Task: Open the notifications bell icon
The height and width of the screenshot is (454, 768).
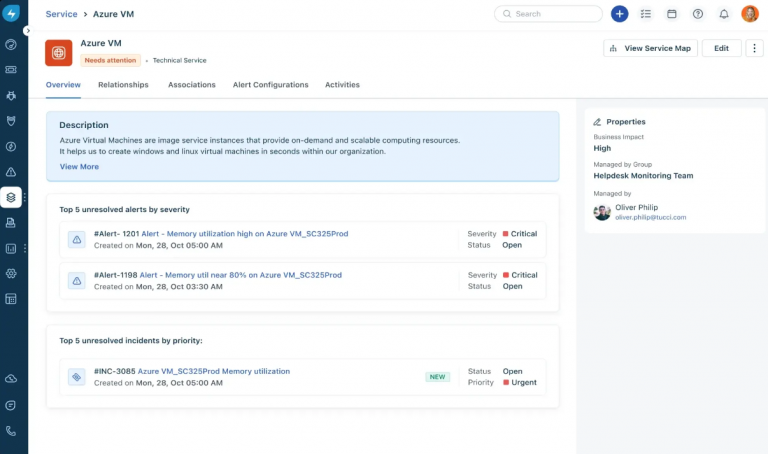Action: tap(723, 14)
